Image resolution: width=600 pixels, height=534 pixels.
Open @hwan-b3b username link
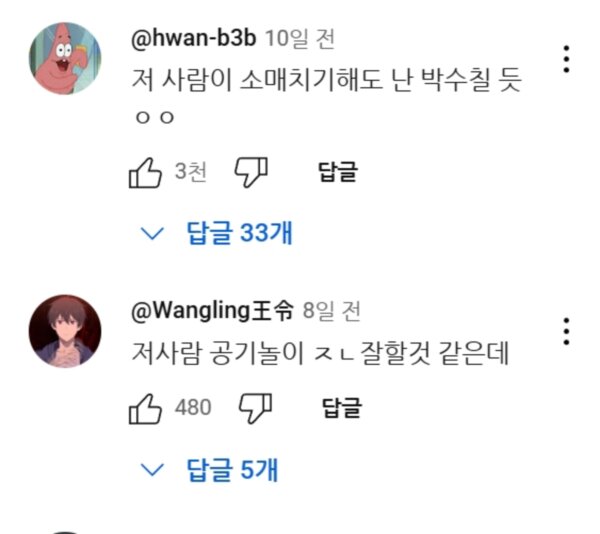tap(194, 38)
